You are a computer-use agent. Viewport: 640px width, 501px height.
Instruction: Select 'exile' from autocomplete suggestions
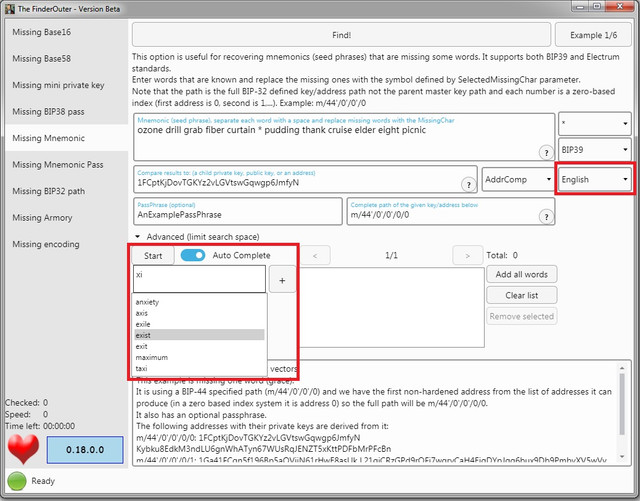pos(199,324)
